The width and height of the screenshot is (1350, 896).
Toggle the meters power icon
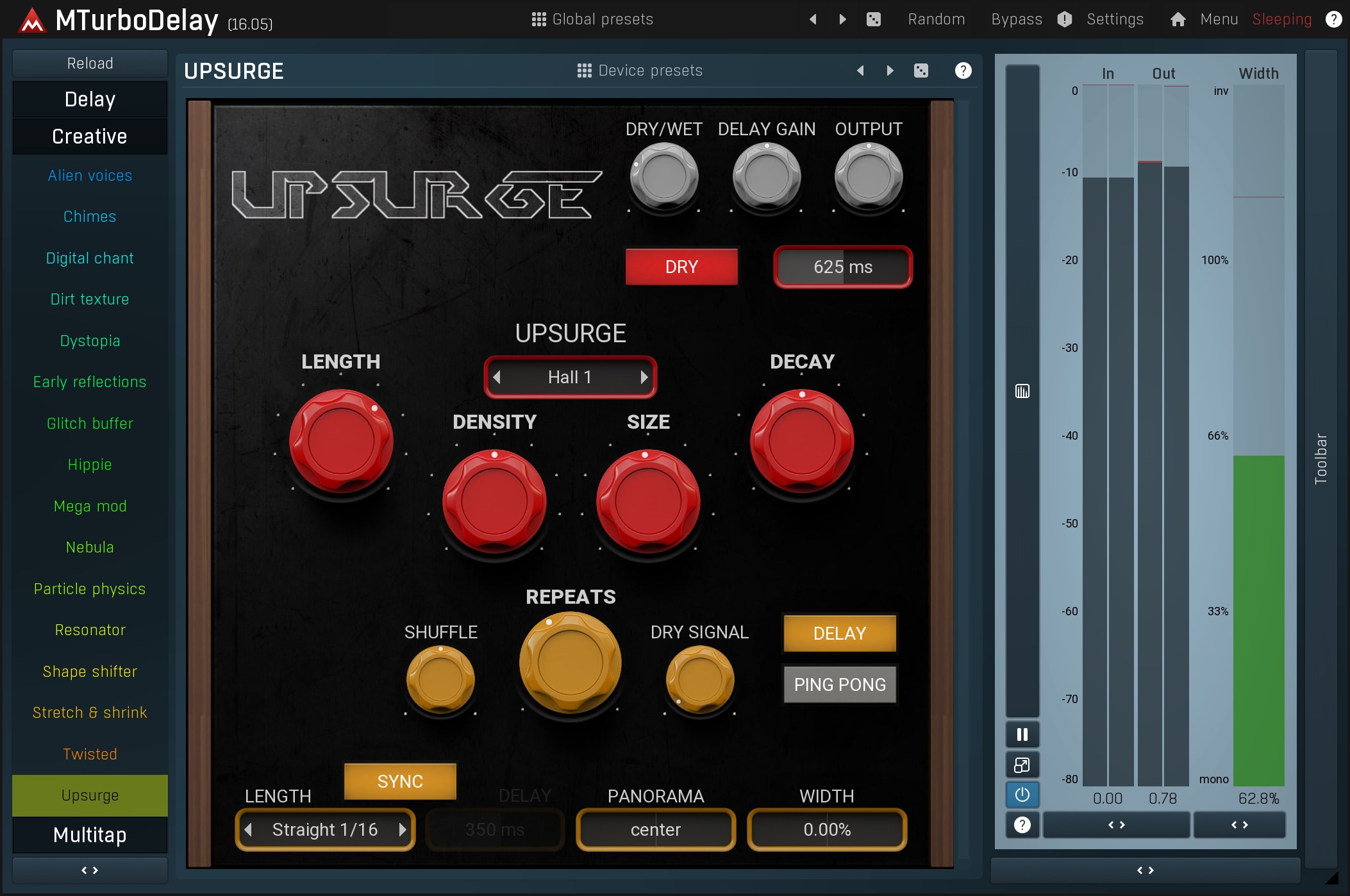[1022, 795]
